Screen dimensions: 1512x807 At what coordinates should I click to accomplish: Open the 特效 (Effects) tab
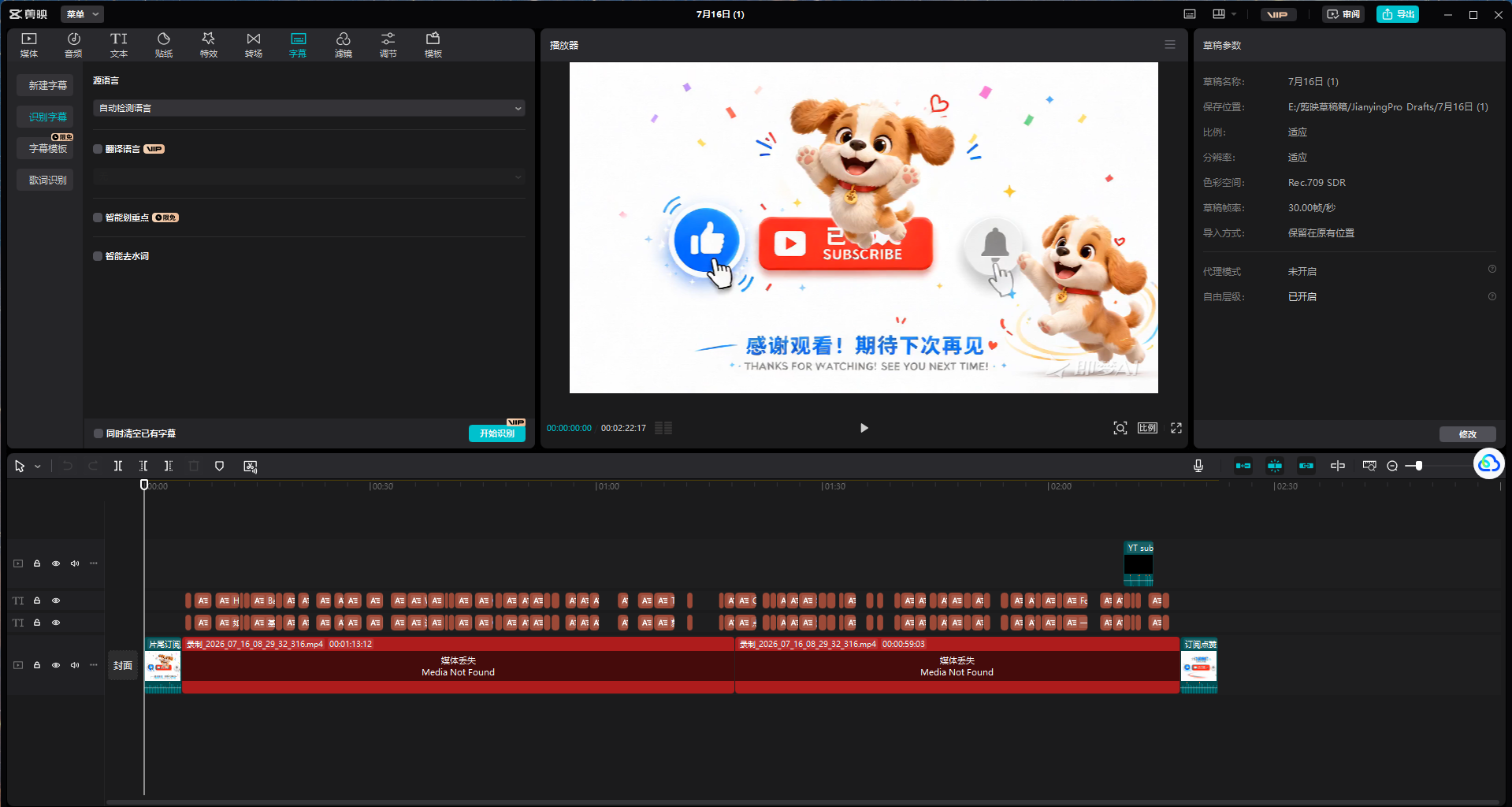209,45
